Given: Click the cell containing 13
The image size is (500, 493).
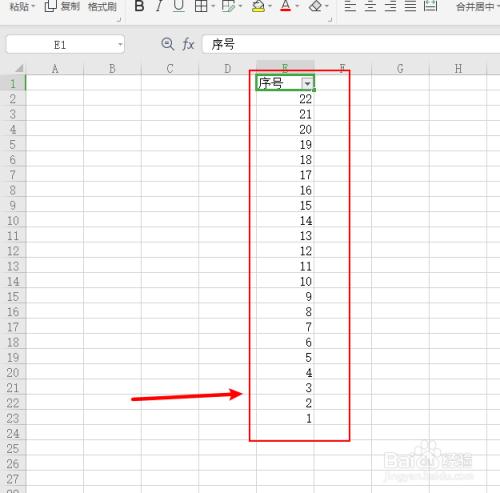Looking at the screenshot, I should (x=285, y=236).
